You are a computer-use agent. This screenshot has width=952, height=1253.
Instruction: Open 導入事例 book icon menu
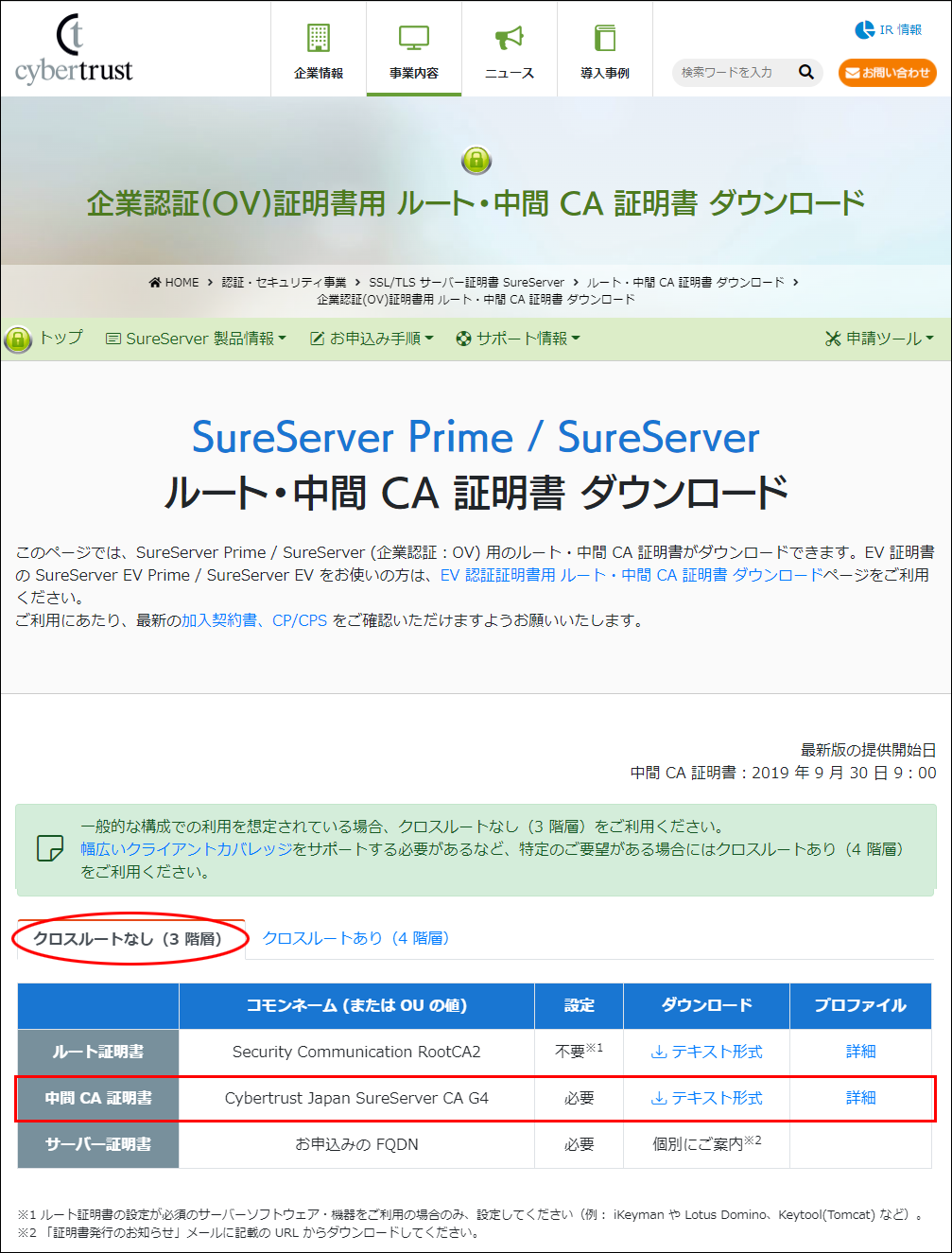[605, 50]
